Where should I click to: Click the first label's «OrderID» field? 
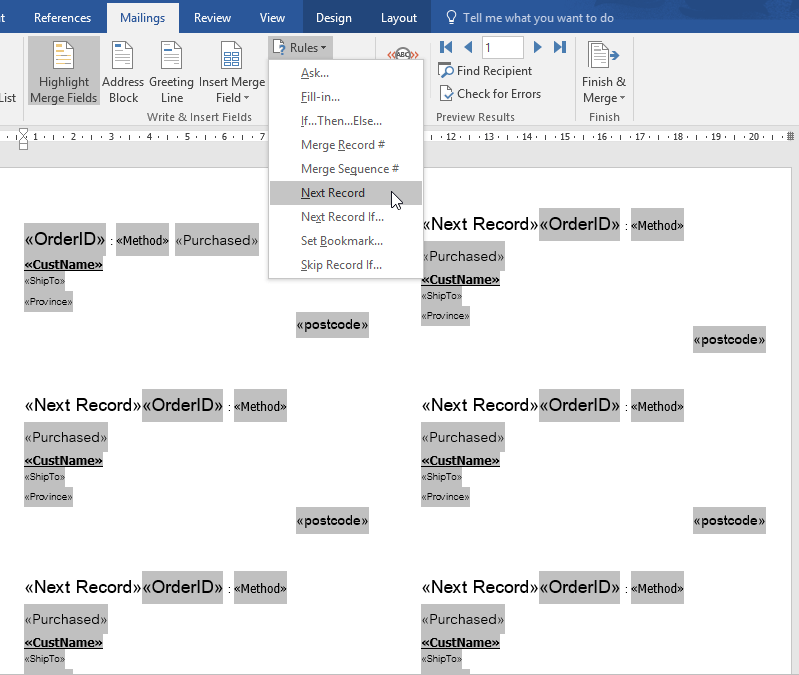65,239
